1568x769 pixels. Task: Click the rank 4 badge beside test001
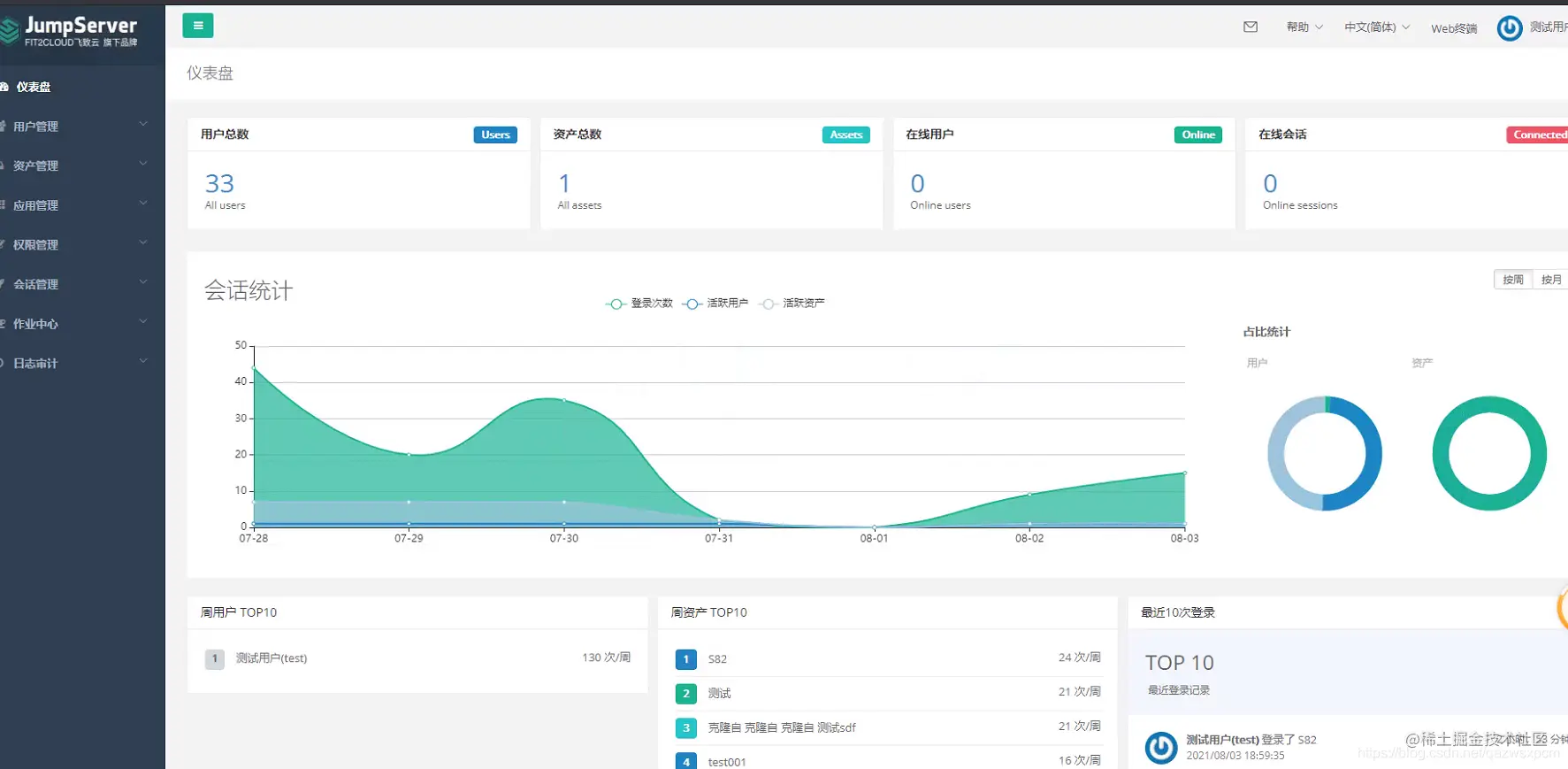tap(685, 761)
